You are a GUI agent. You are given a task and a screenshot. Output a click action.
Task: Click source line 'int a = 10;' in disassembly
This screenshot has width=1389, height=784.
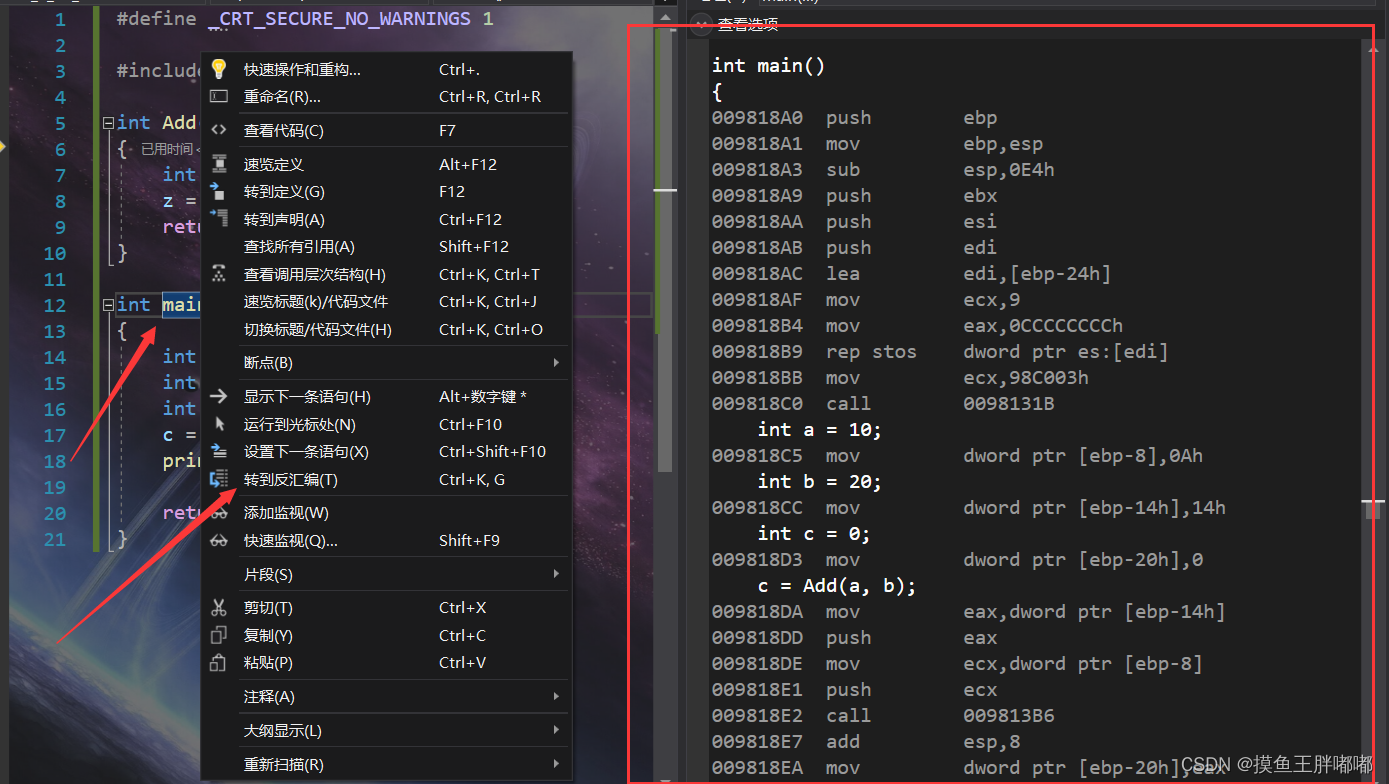click(820, 429)
